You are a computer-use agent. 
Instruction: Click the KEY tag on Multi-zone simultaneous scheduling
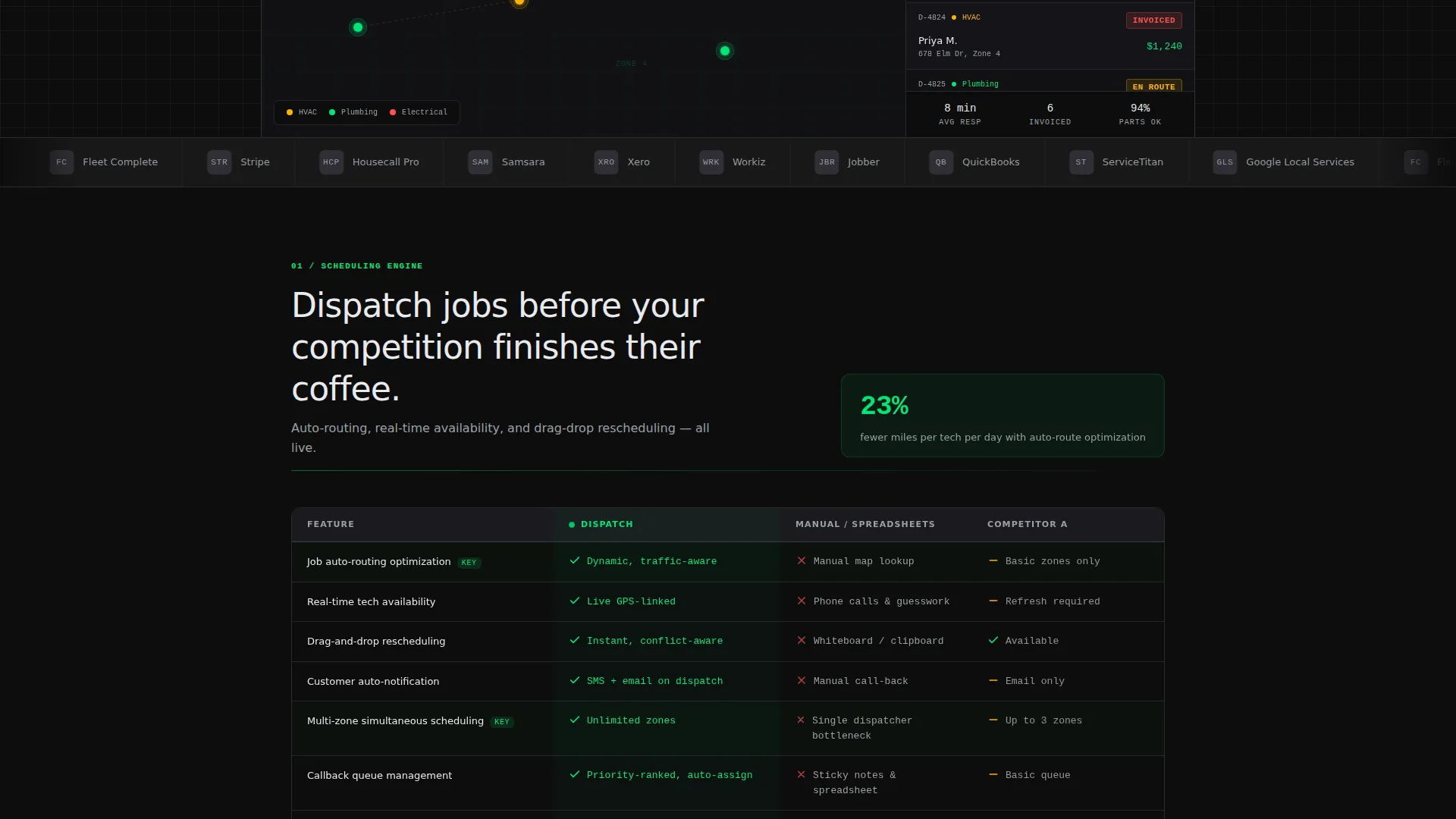point(501,722)
